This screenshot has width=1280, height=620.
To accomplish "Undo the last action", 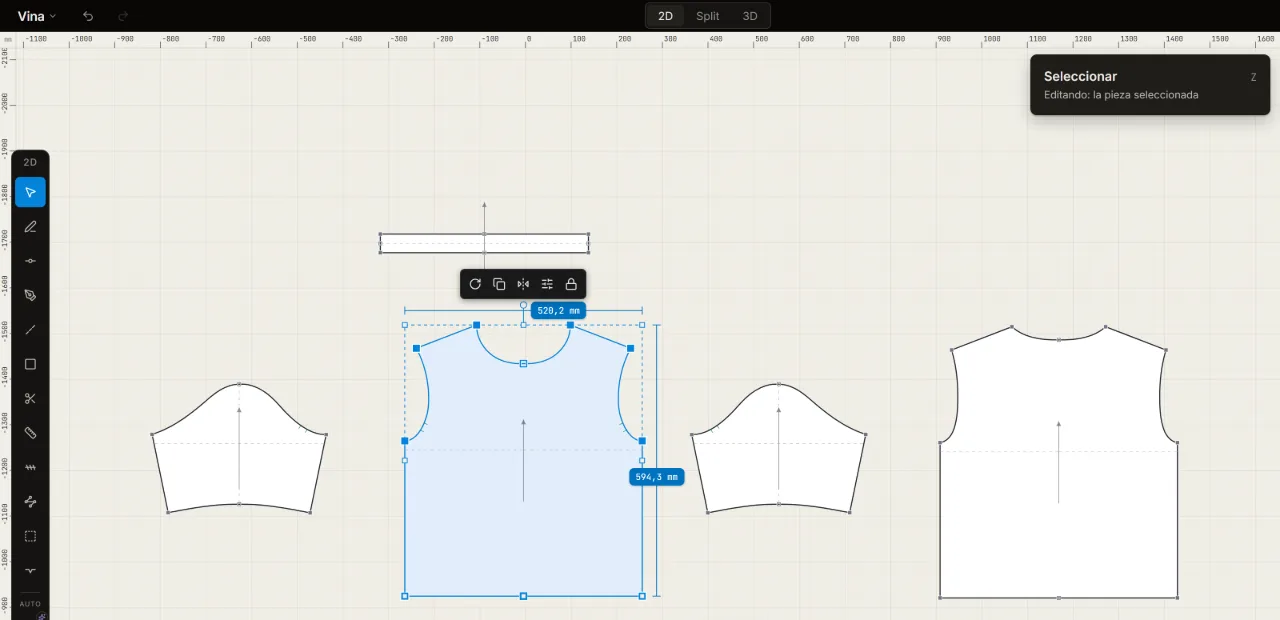I will [x=88, y=16].
